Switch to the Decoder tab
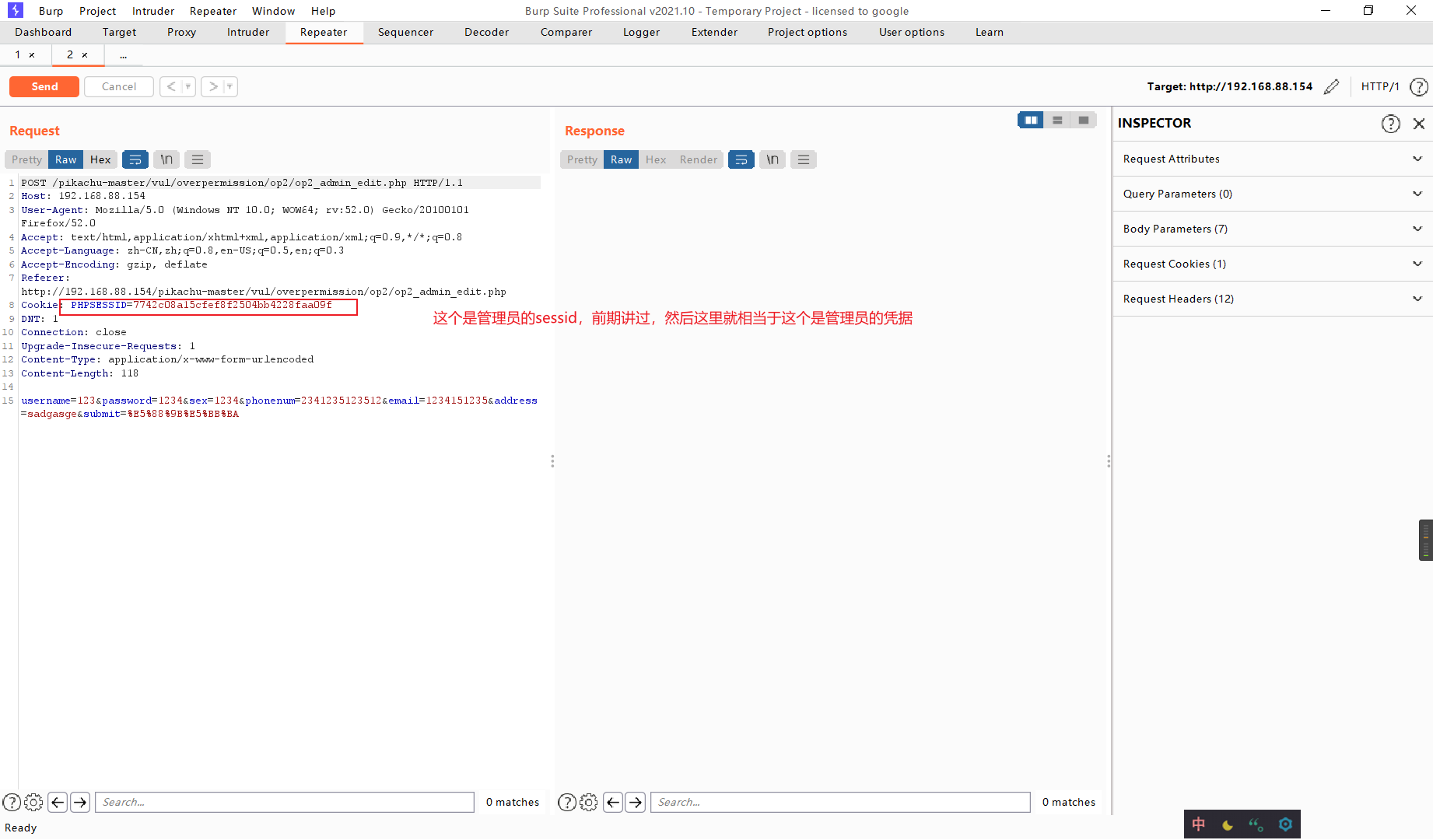 [486, 32]
